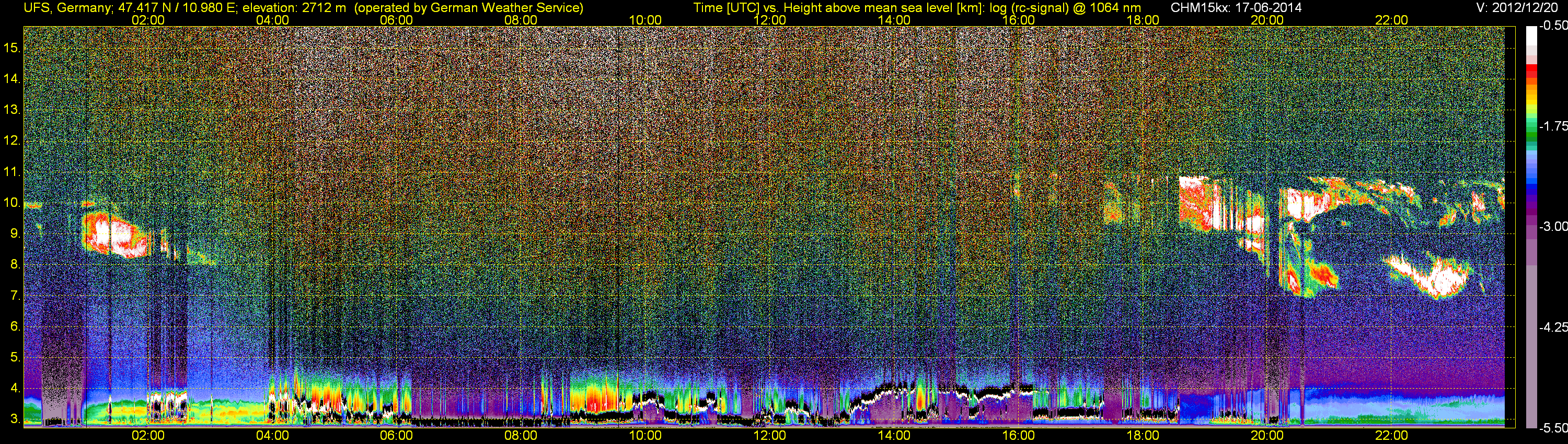Image resolution: width=1568 pixels, height=444 pixels.
Task: Click the "06:00" label on the bottom time axis
Action: (396, 436)
